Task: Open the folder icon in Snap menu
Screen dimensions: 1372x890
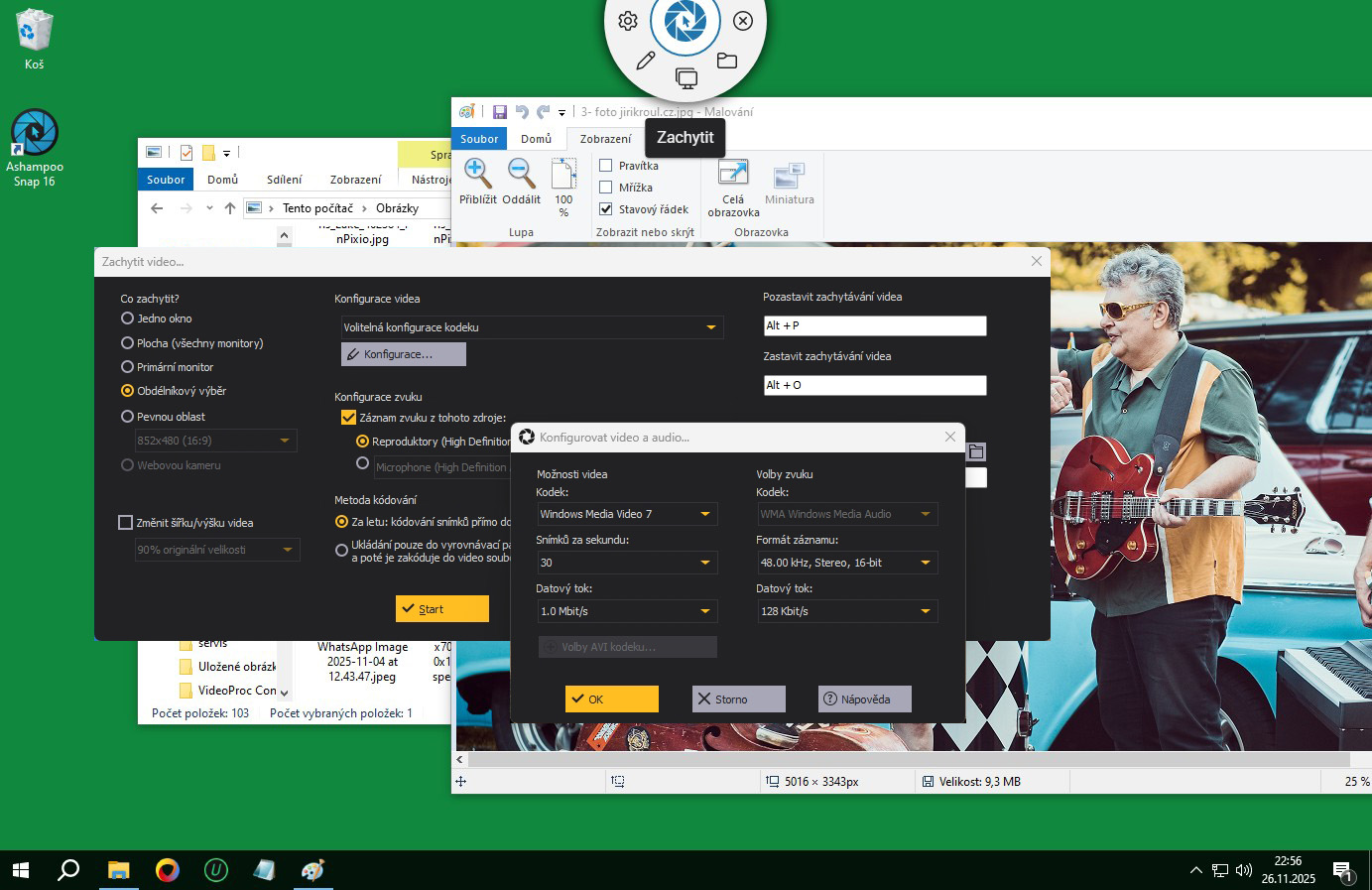Action: click(x=727, y=61)
